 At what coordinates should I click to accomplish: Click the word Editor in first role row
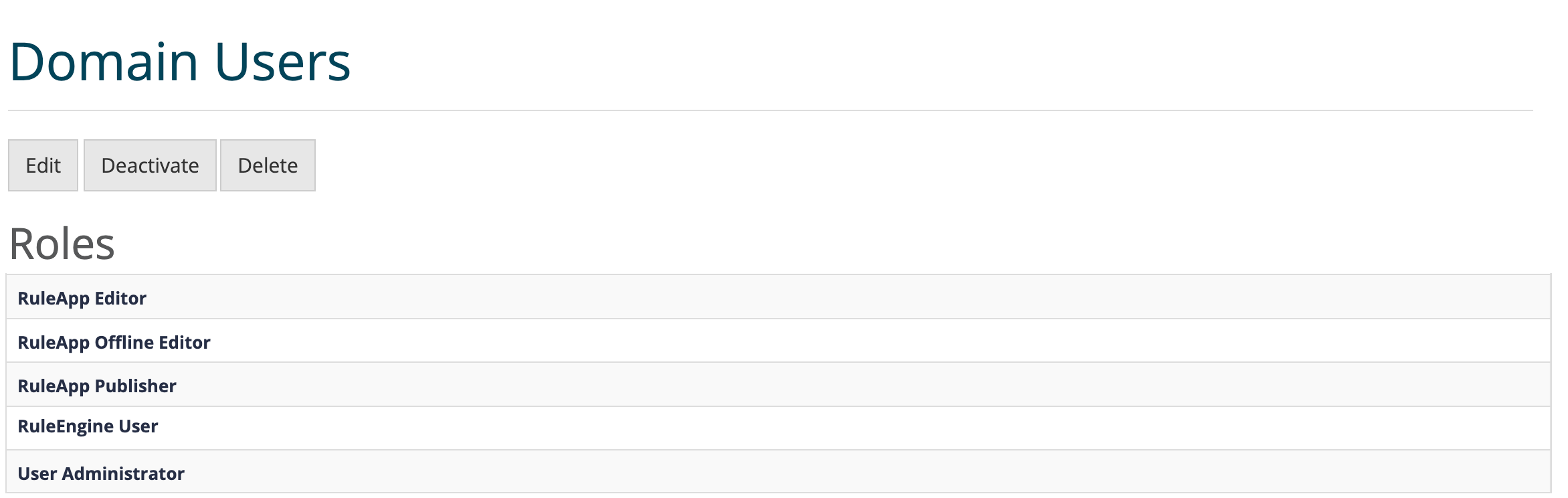click(x=120, y=298)
